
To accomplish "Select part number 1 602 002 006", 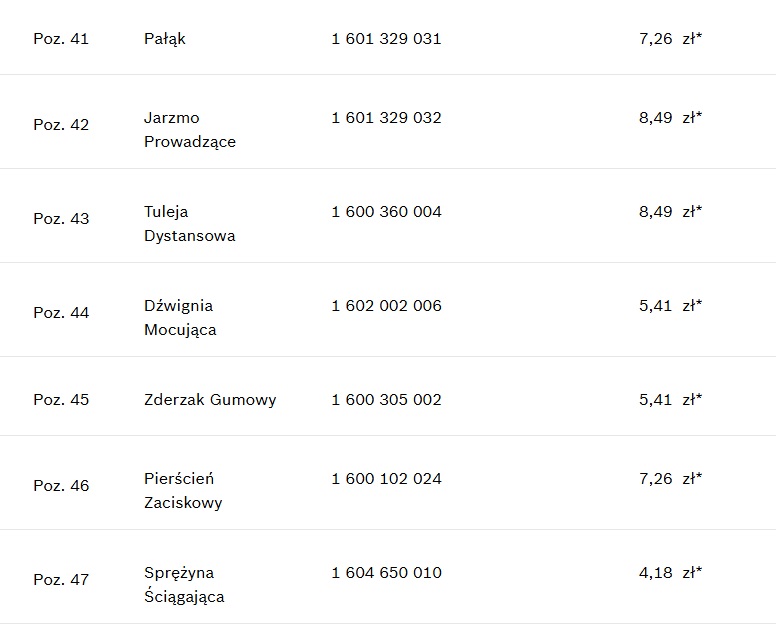I will coord(386,305).
